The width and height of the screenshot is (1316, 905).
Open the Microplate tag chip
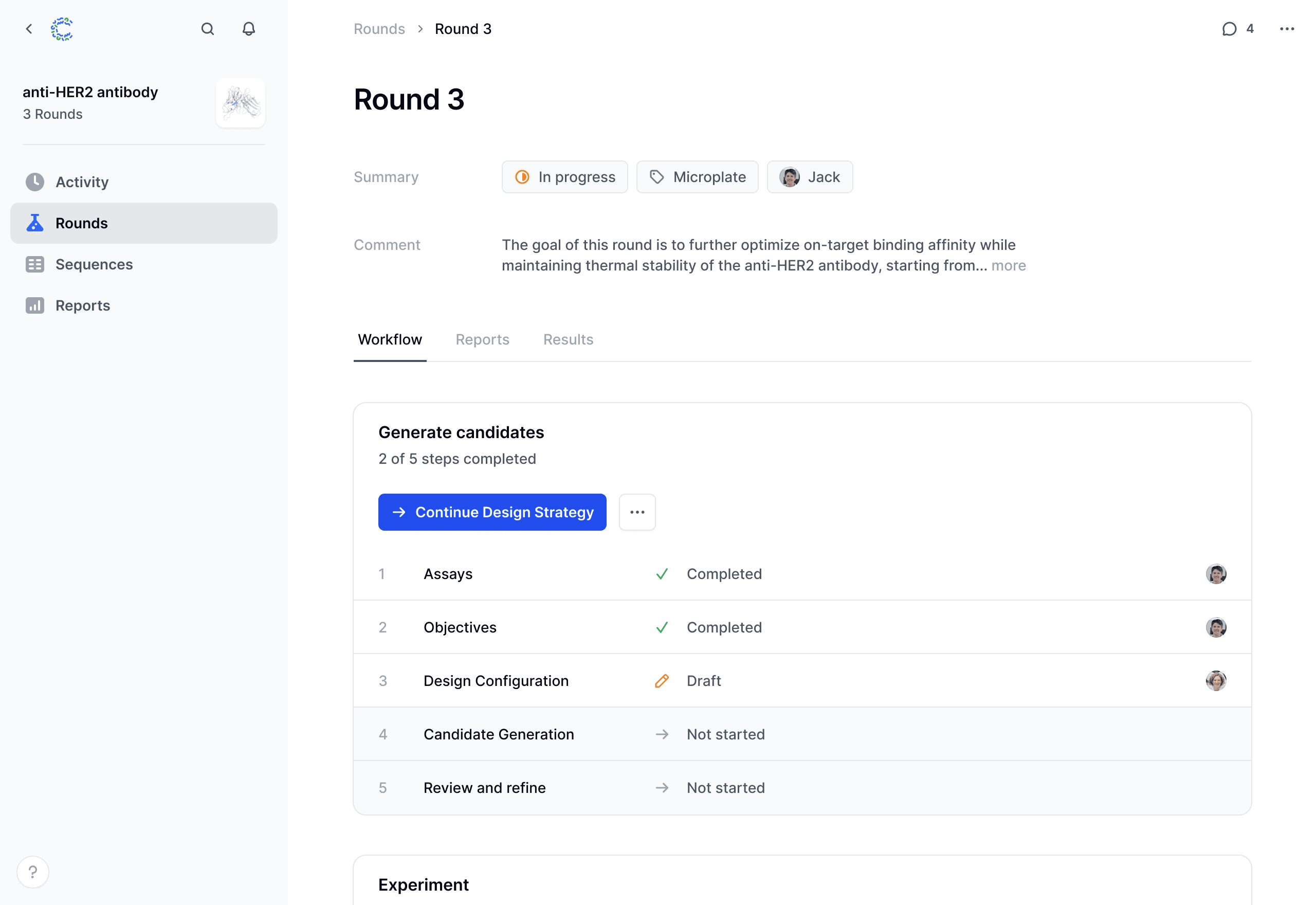point(697,177)
